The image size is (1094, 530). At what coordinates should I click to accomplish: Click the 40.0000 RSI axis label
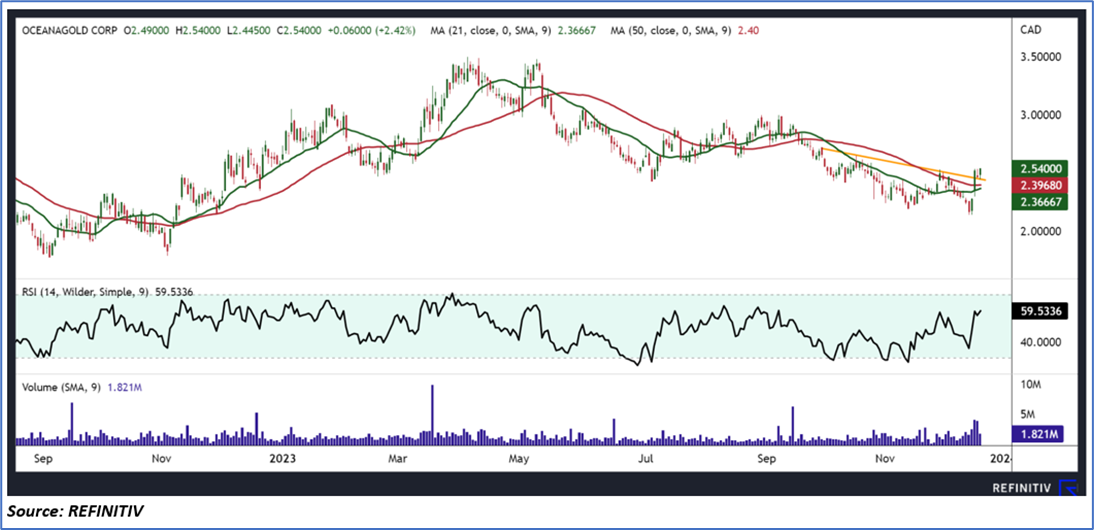coord(1040,342)
